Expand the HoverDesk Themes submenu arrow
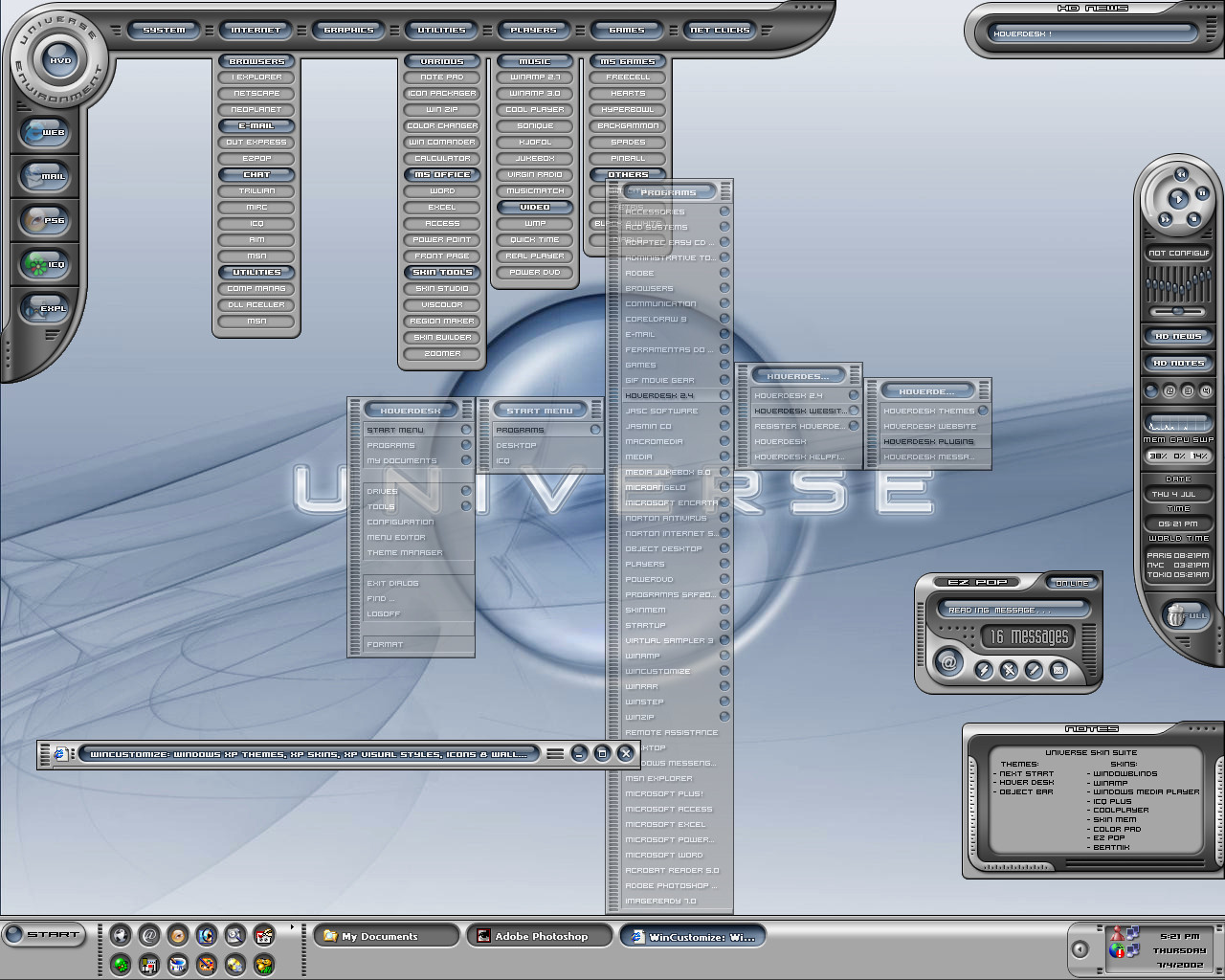The width and height of the screenshot is (1225, 980). point(983,411)
